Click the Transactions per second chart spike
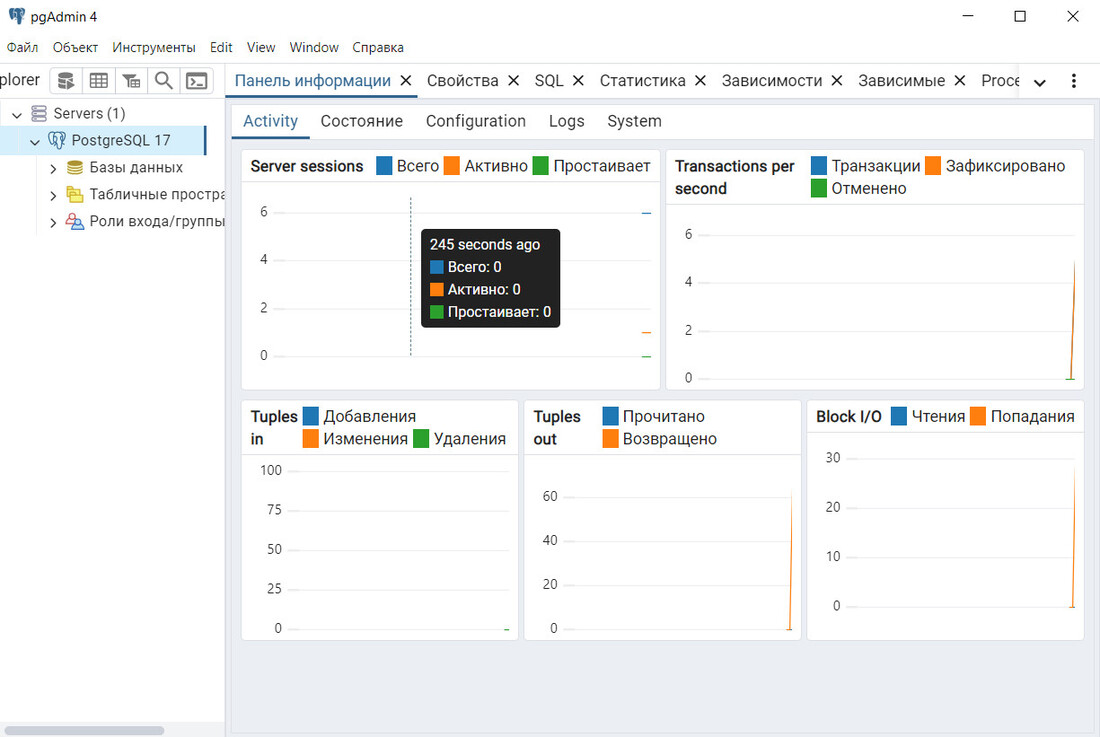The height and width of the screenshot is (737, 1100). (1072, 319)
